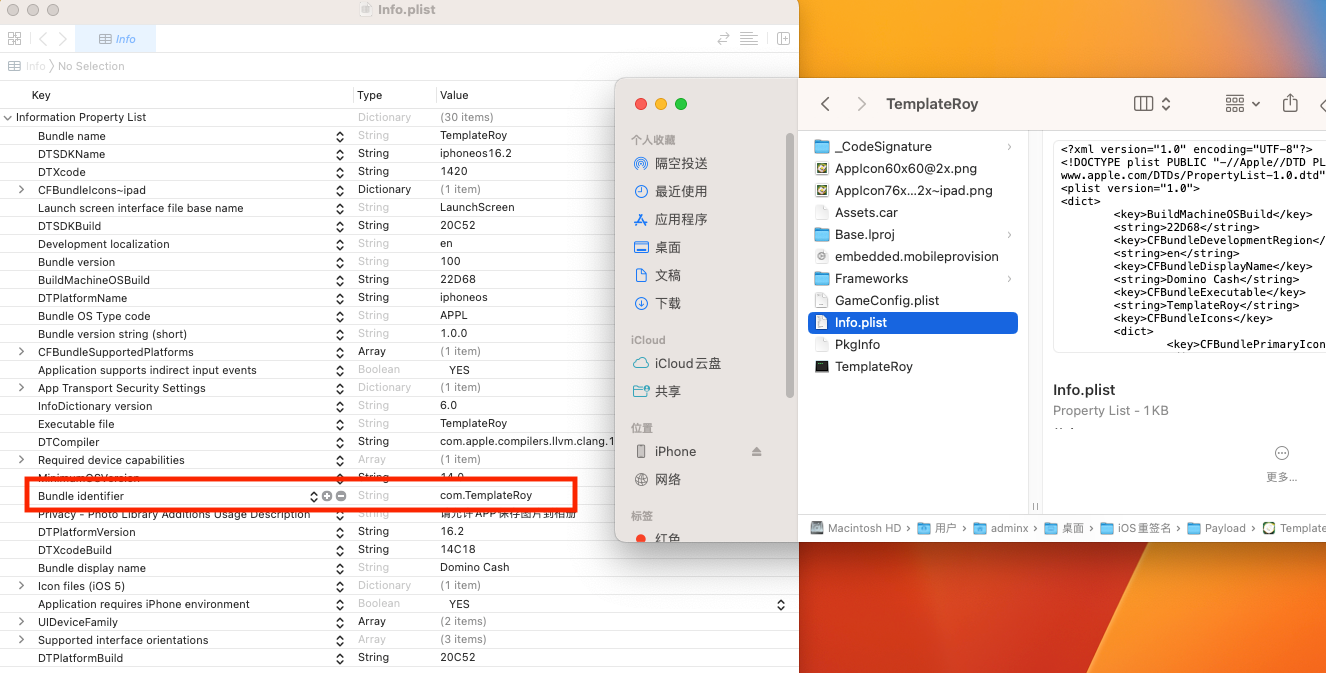Image resolution: width=1326 pixels, height=673 pixels.
Task: Click the review changes arrows icon in Xcode
Action: click(723, 39)
